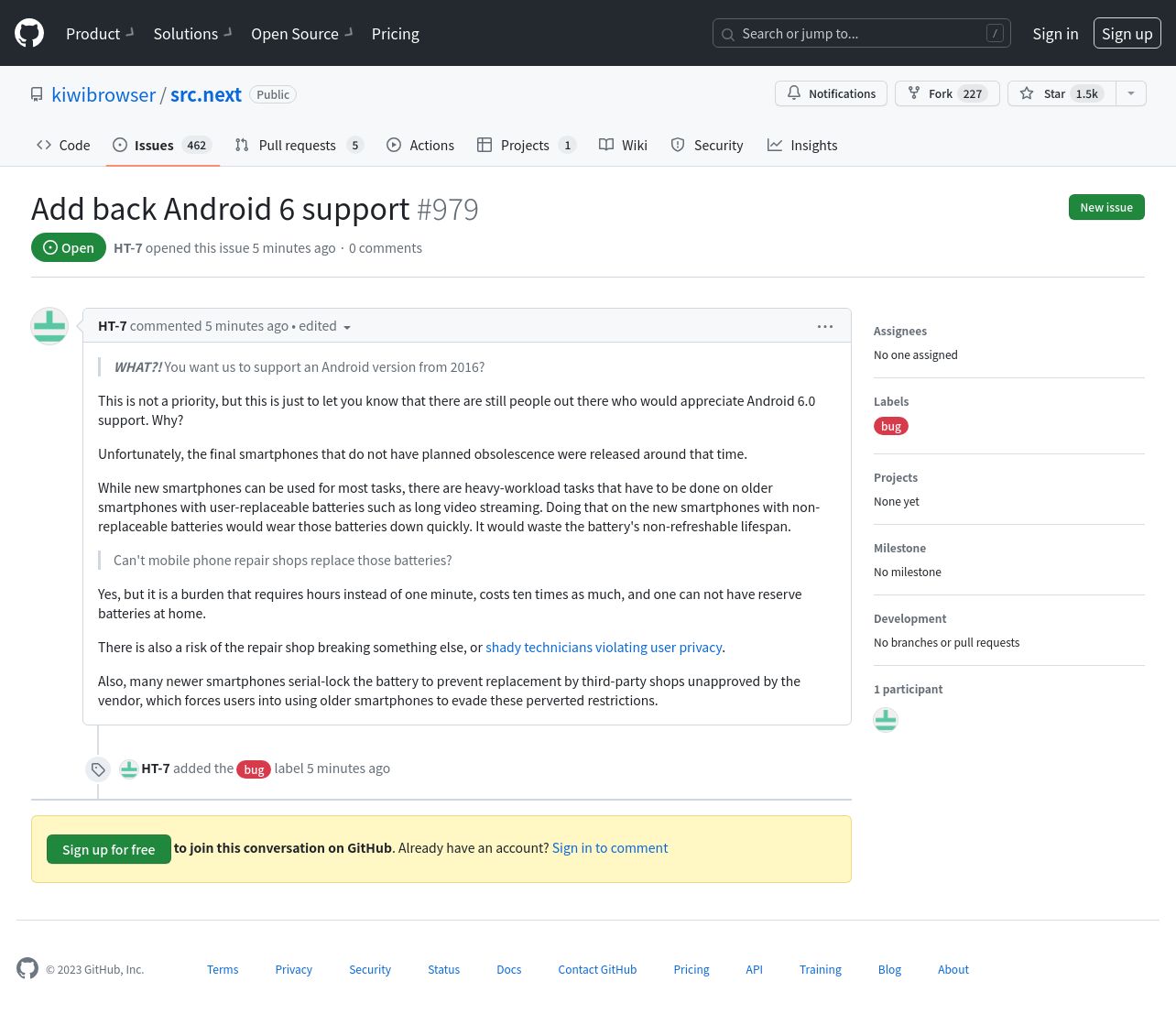Open the Product dropdown menu
The image size is (1176, 1025).
pyautogui.click(x=100, y=34)
